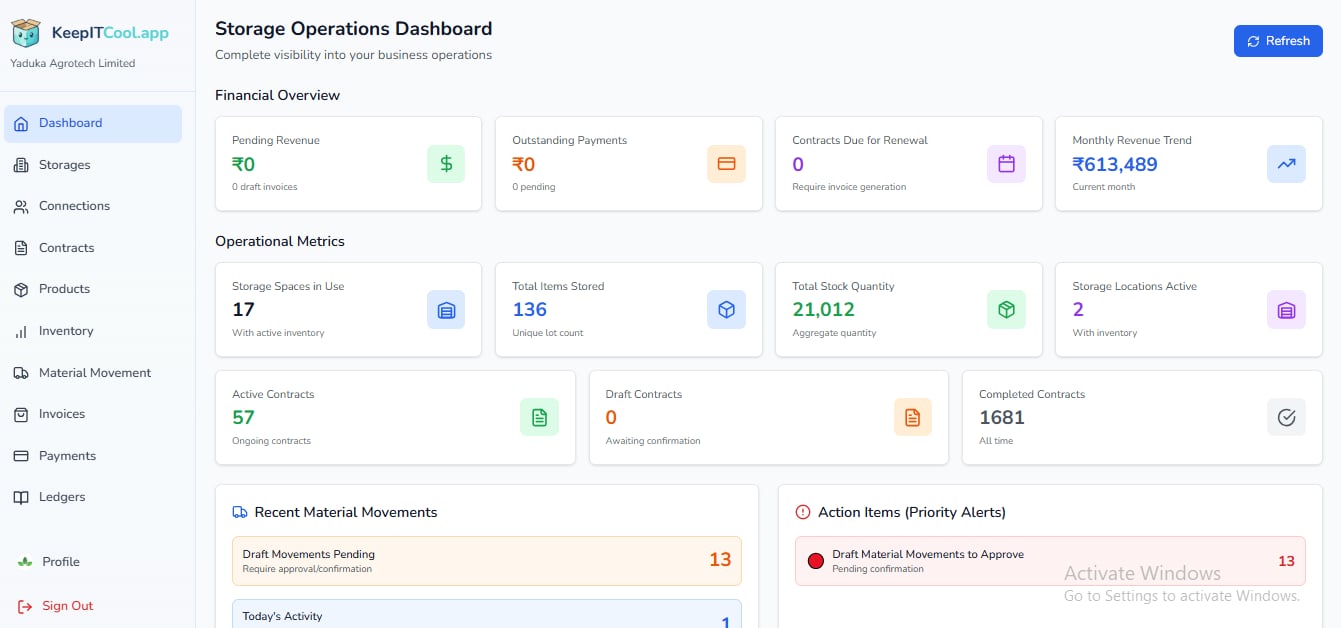Open the Products page link
Image resolution: width=1341 pixels, height=628 pixels.
coord(93,289)
